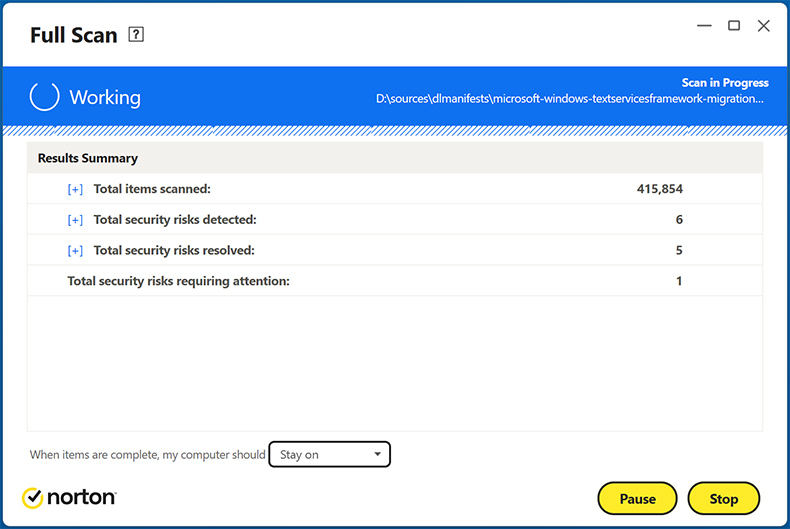Minimize the Full Scan window
Viewport: 790px width, 529px height.
coord(703,26)
